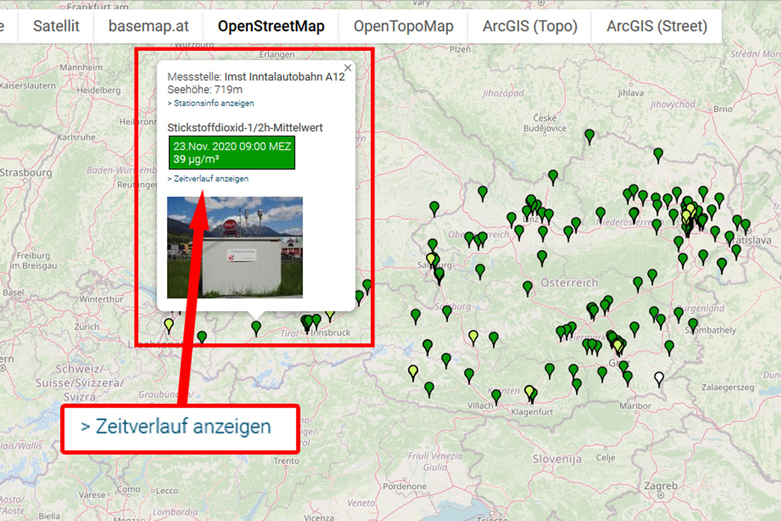
Task: Select the yellow marker above the Klagenfurt label
Action: click(x=529, y=392)
